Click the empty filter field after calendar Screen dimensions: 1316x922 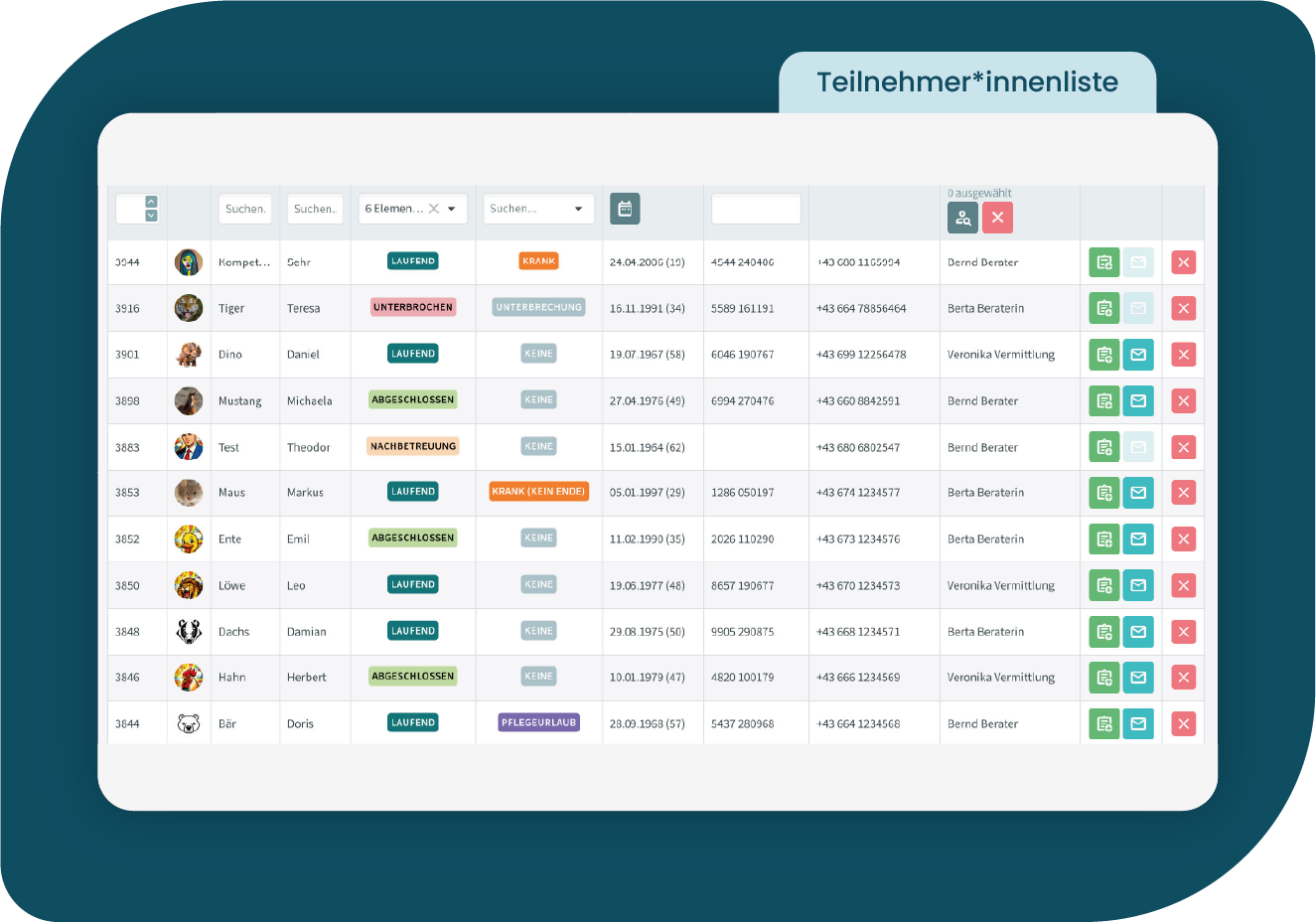[756, 209]
